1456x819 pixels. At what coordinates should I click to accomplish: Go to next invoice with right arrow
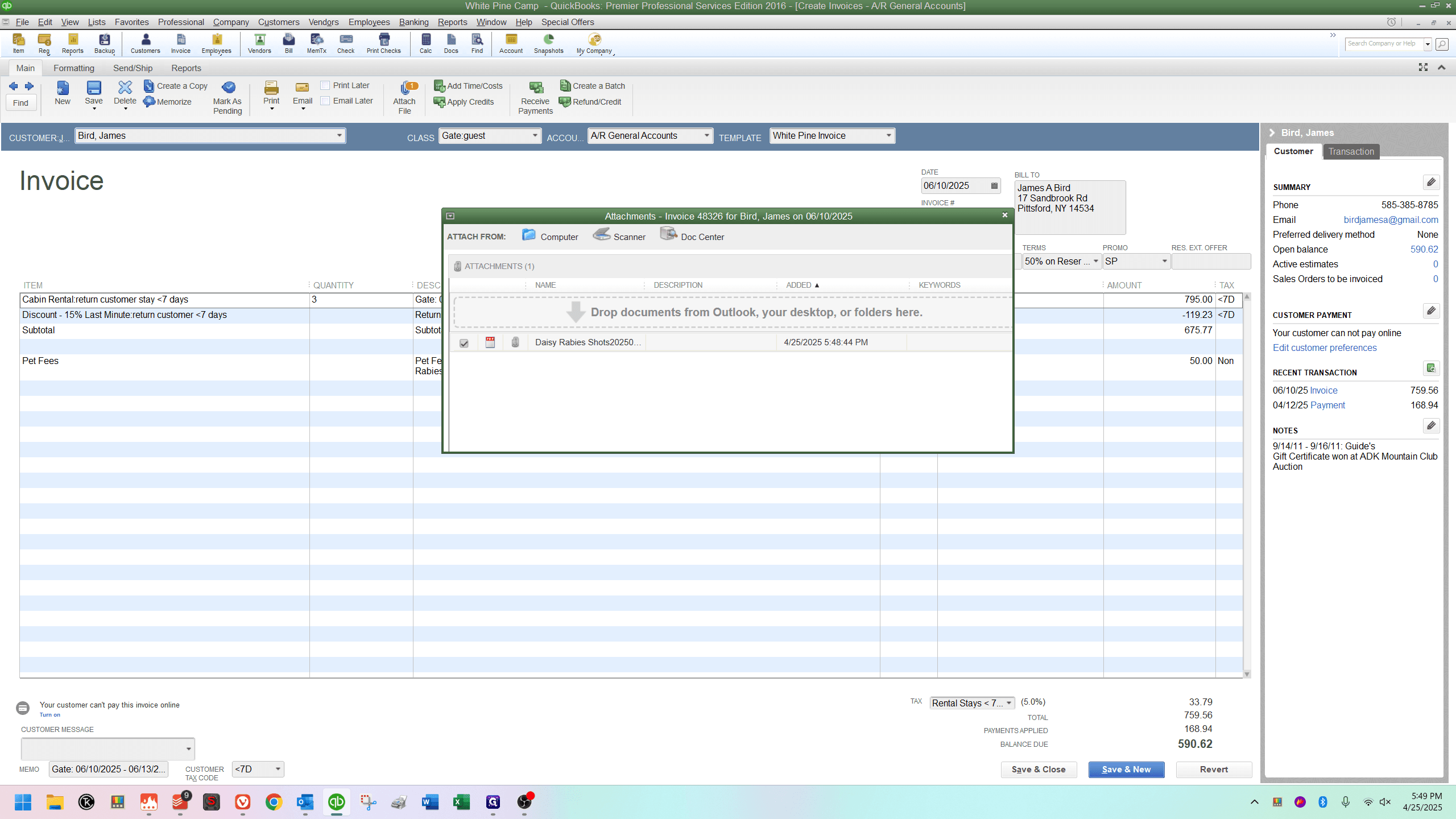click(x=29, y=86)
